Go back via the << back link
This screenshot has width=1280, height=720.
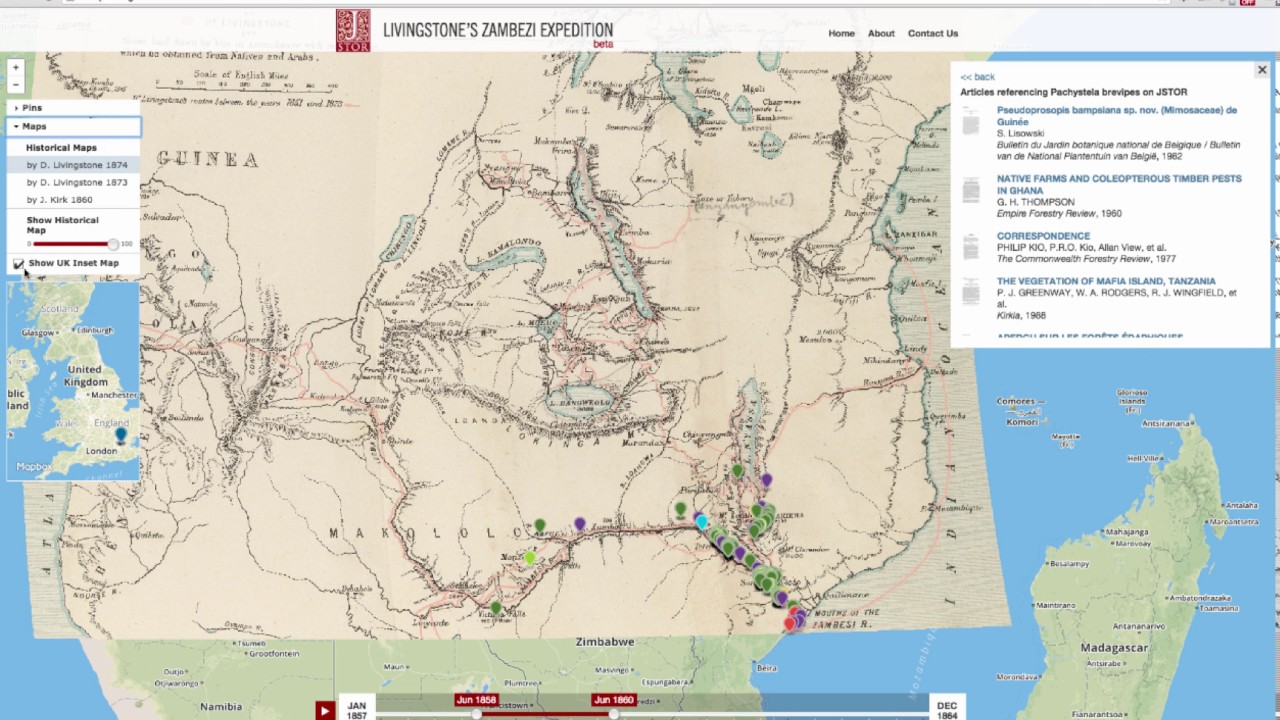pyautogui.click(x=977, y=77)
